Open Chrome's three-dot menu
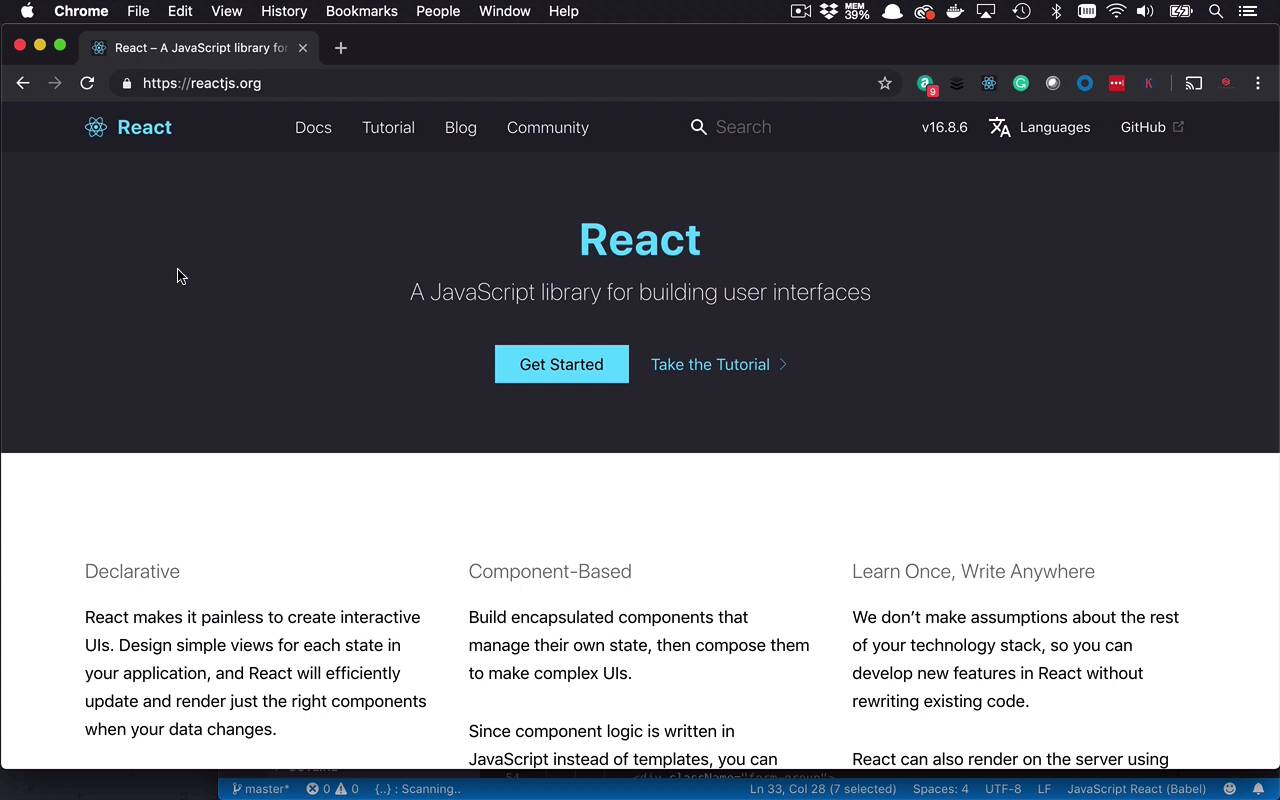The width and height of the screenshot is (1280, 800). click(1258, 83)
